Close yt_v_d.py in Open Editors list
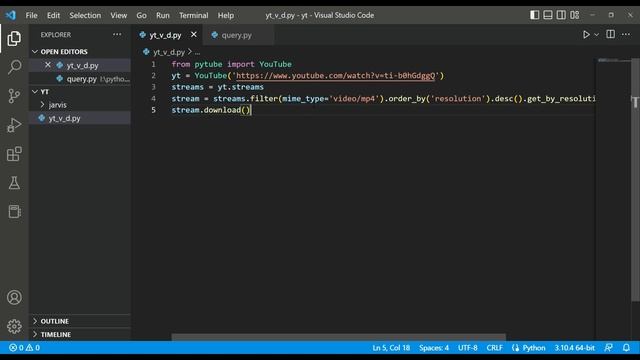The image size is (640, 360). coord(48,65)
